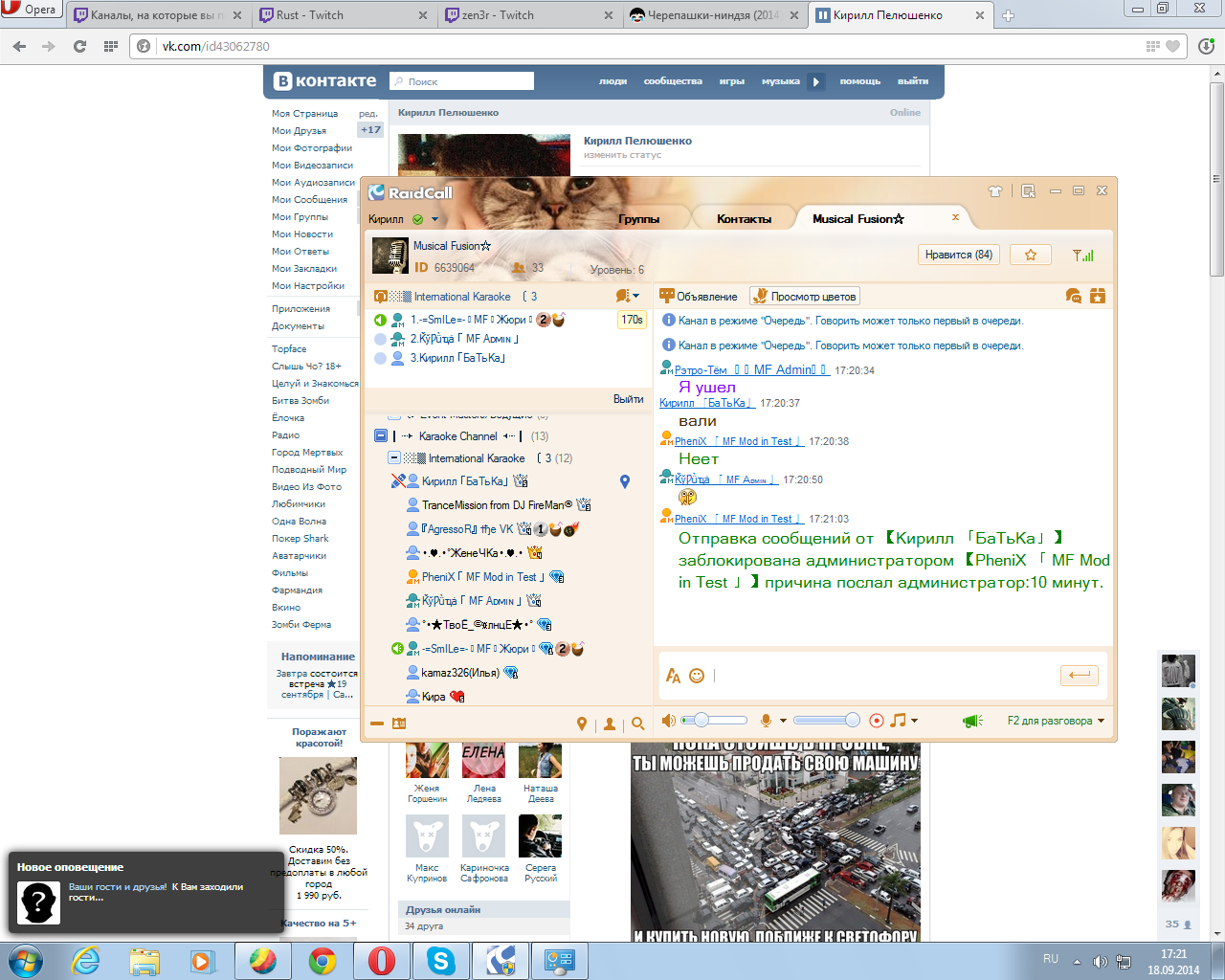Select TranceMission from DJ FireMan user
The width and height of the screenshot is (1225, 980).
[497, 505]
